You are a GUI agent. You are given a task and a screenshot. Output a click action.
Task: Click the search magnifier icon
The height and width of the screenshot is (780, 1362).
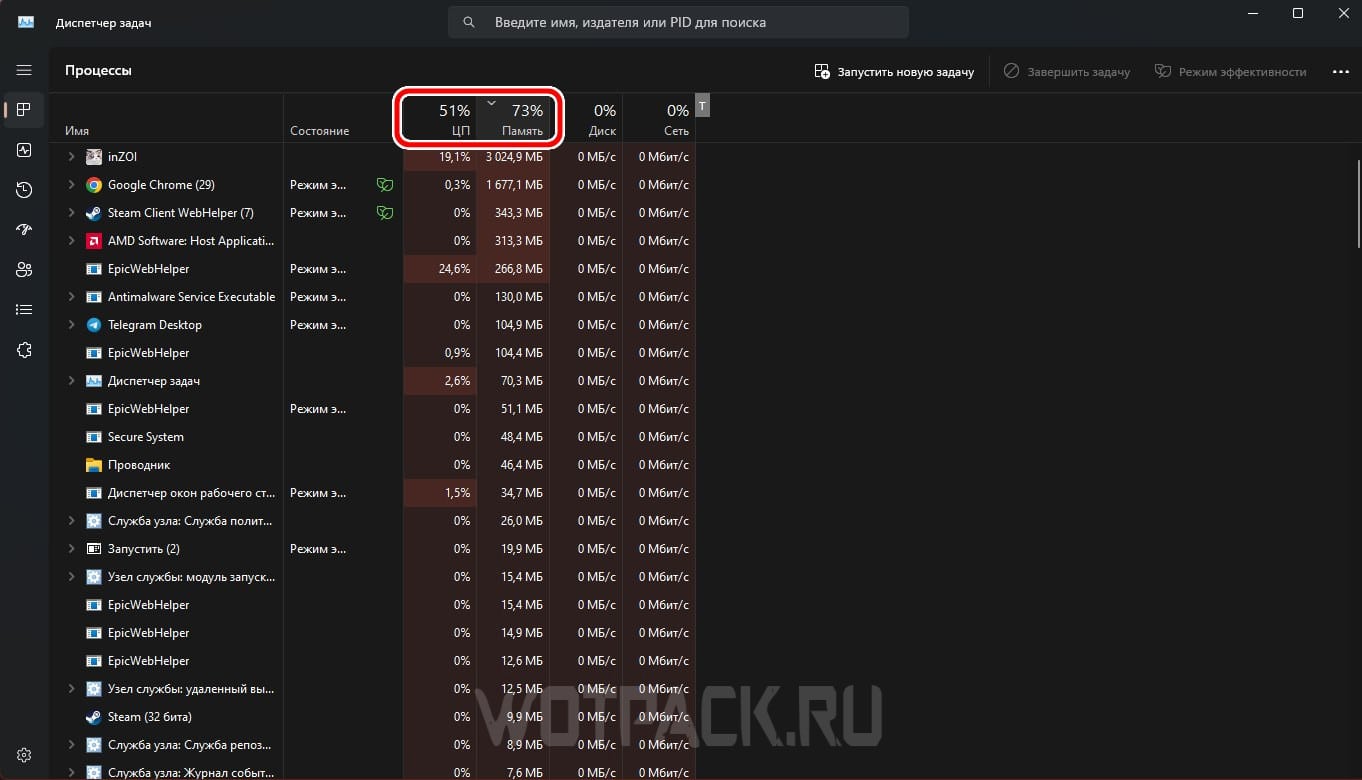469,22
